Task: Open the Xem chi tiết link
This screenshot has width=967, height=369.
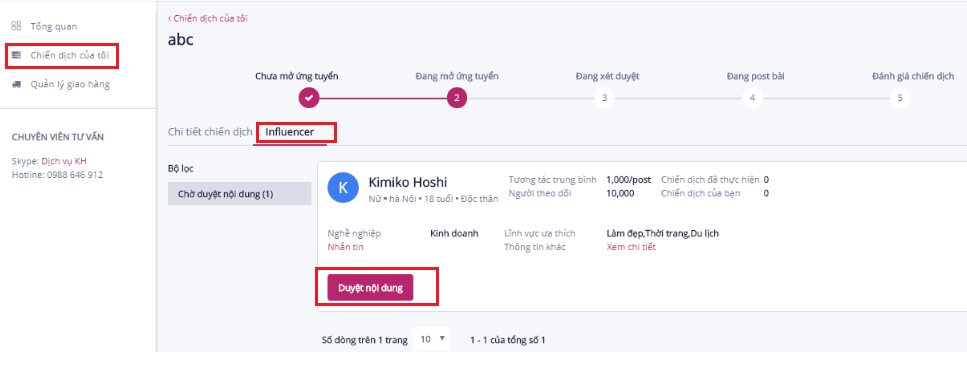Action: tap(631, 247)
